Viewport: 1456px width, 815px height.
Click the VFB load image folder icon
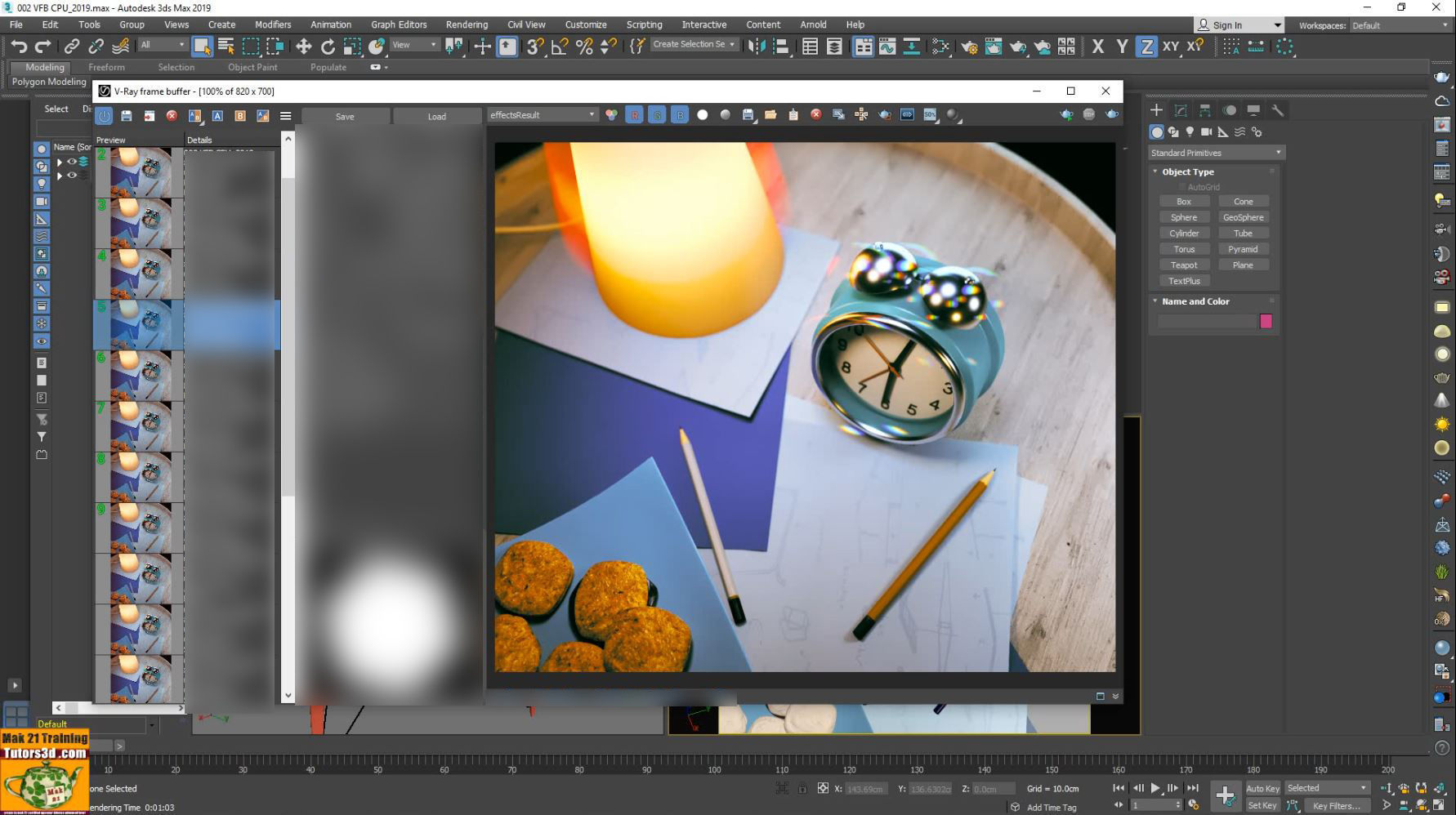tap(770, 115)
